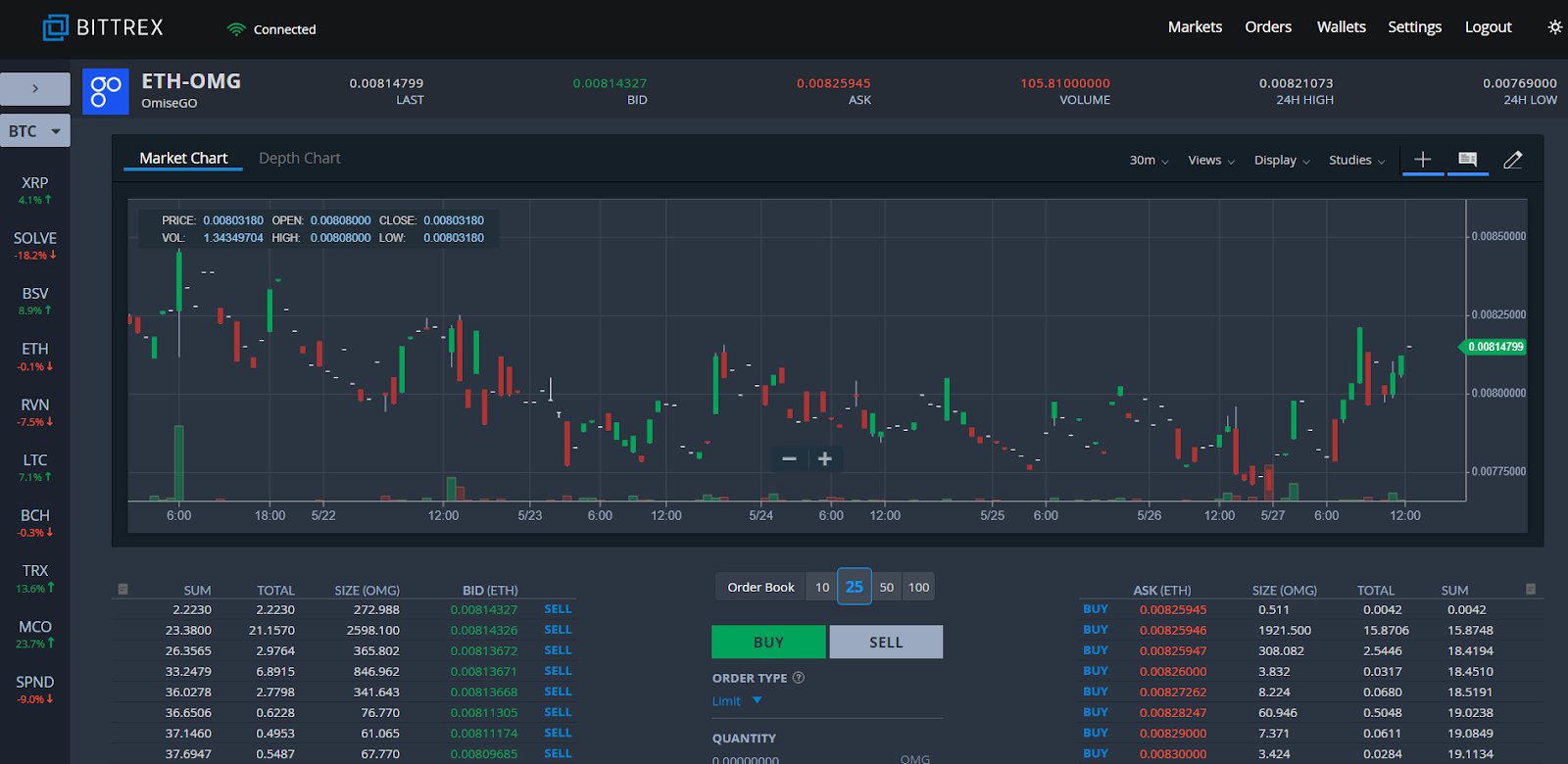Screen dimensions: 1568x764
Task: Click the BID (ETH) column header
Action: tap(490, 591)
